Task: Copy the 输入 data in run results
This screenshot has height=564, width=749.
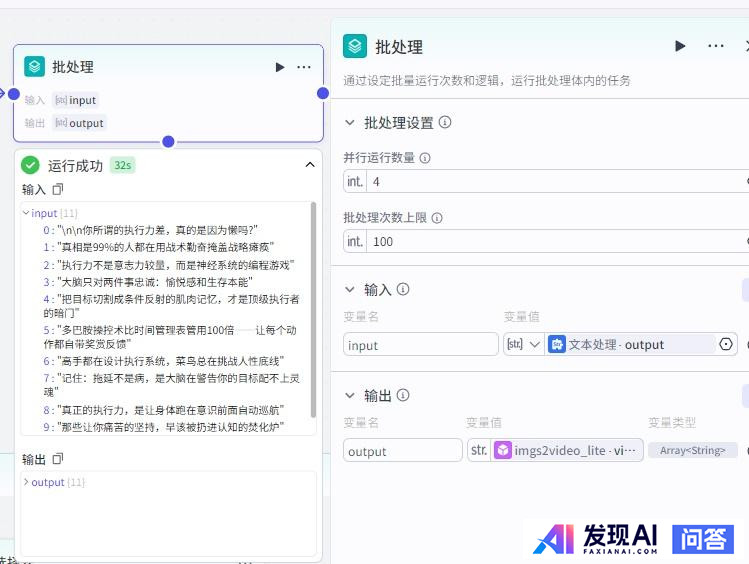Action: pyautogui.click(x=58, y=189)
